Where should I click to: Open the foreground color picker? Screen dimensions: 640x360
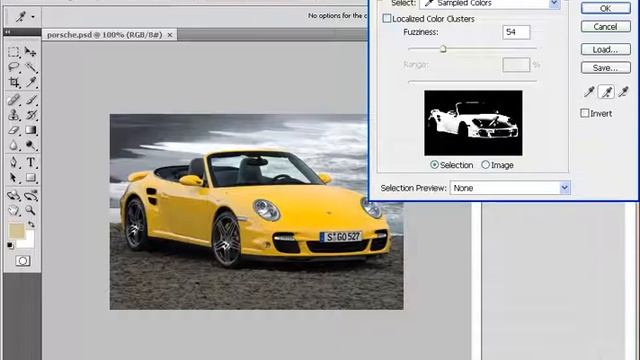tap(16, 230)
